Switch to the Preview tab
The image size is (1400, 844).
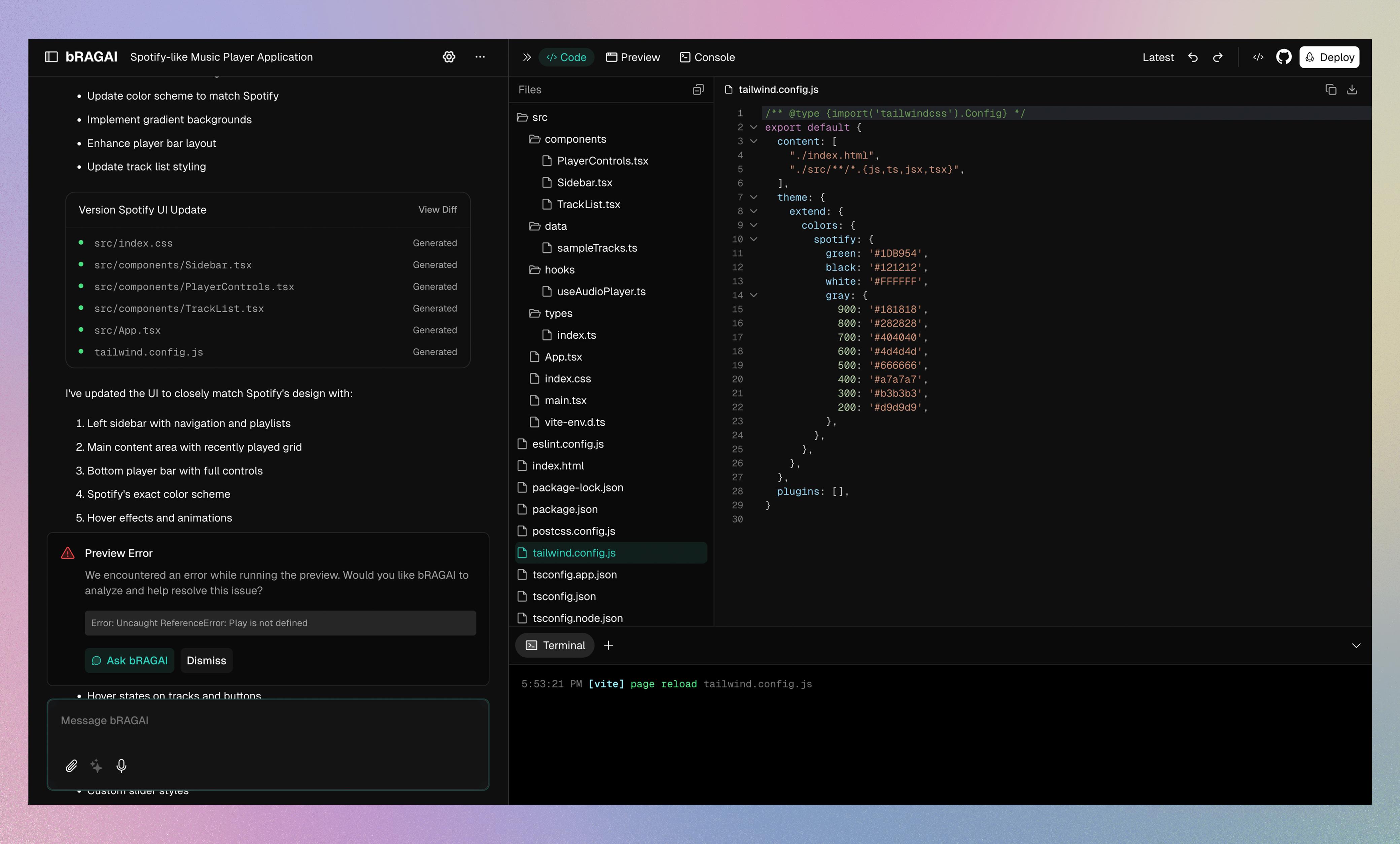click(x=633, y=58)
